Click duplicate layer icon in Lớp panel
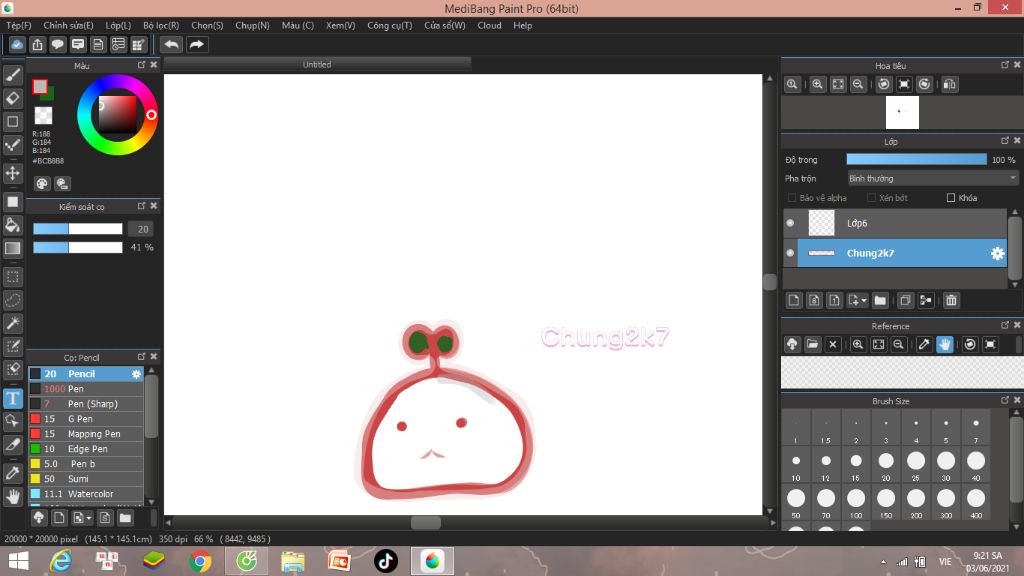The image size is (1024, 576). pyautogui.click(x=904, y=300)
